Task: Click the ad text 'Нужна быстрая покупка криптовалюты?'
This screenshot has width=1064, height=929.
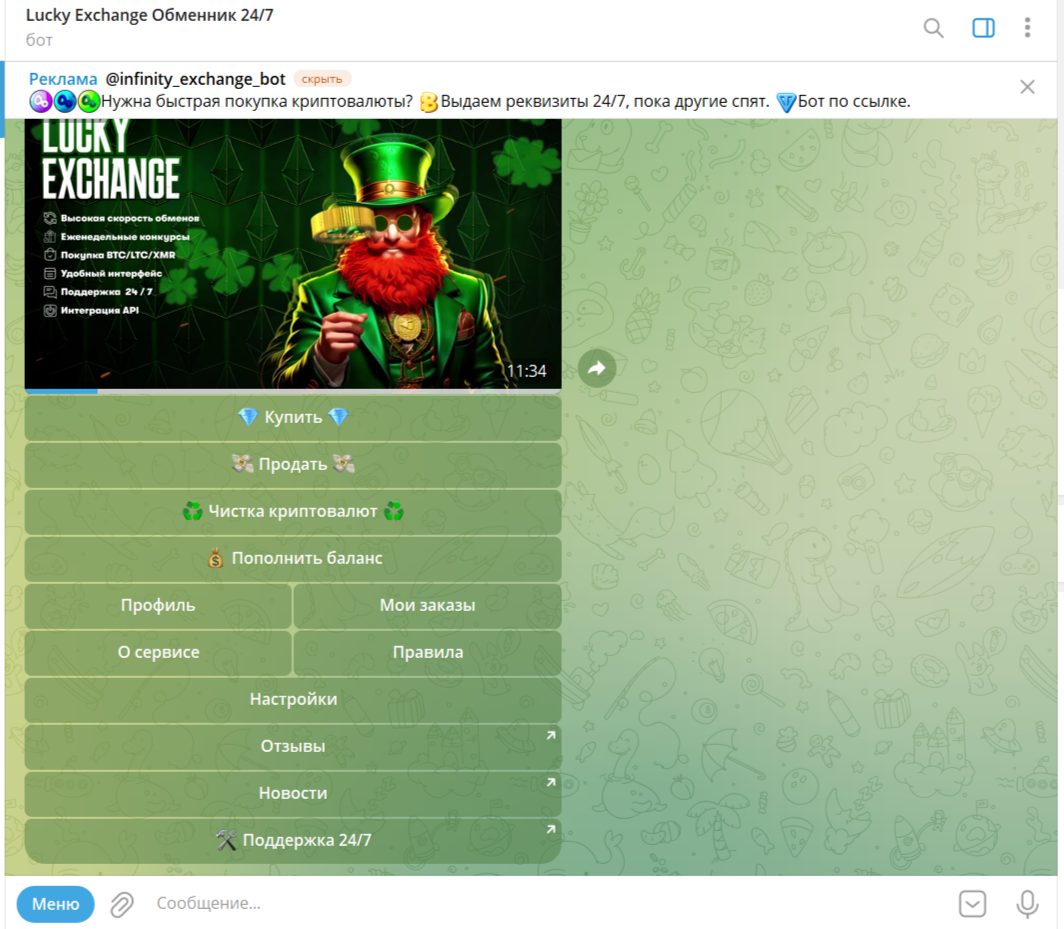Action: click(x=256, y=102)
